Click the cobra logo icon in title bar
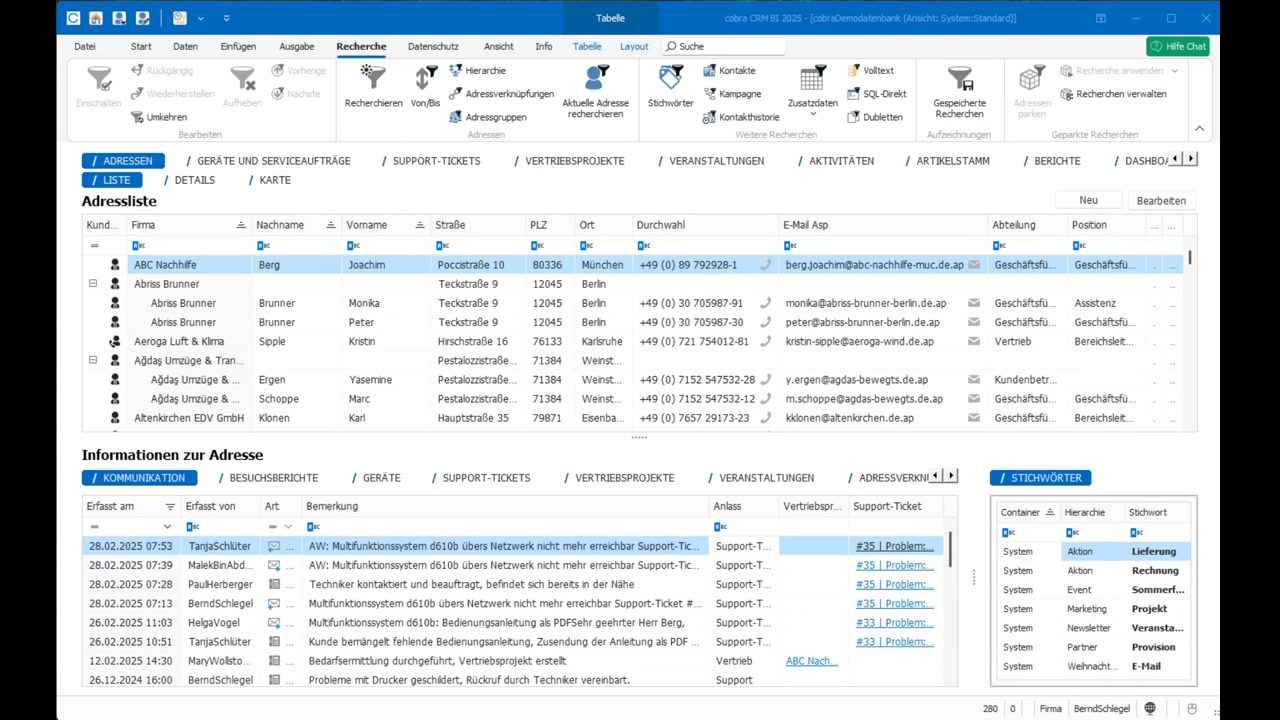1280x720 pixels. tap(73, 18)
